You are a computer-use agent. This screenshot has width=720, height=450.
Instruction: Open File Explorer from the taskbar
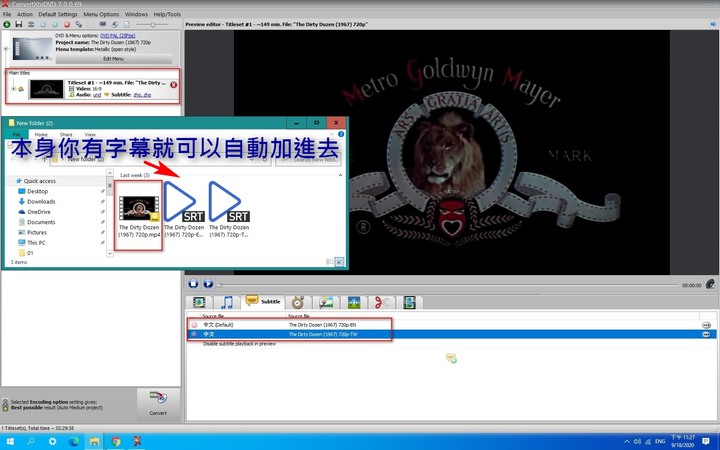coord(95,441)
